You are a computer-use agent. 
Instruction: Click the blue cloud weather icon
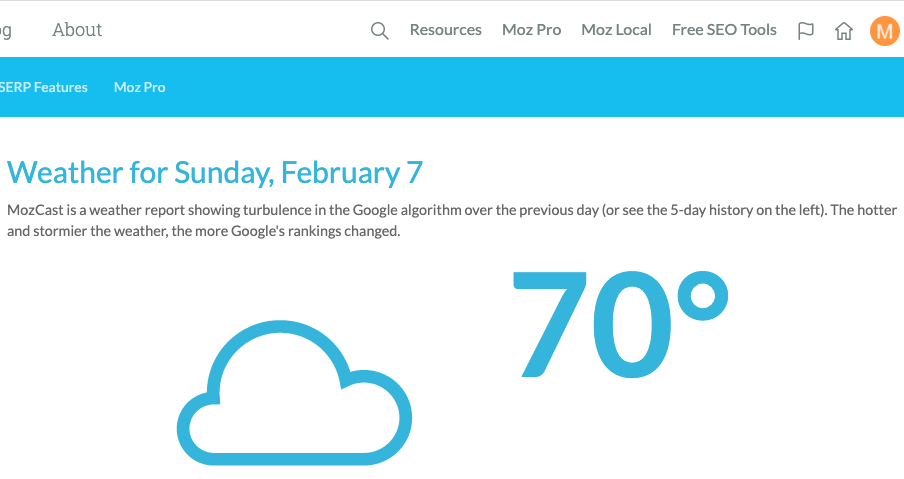pyautogui.click(x=294, y=393)
